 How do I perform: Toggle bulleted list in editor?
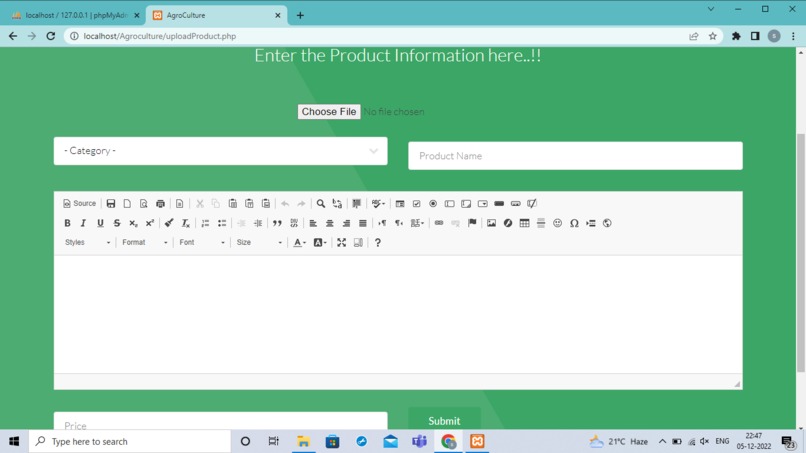pyautogui.click(x=222, y=223)
